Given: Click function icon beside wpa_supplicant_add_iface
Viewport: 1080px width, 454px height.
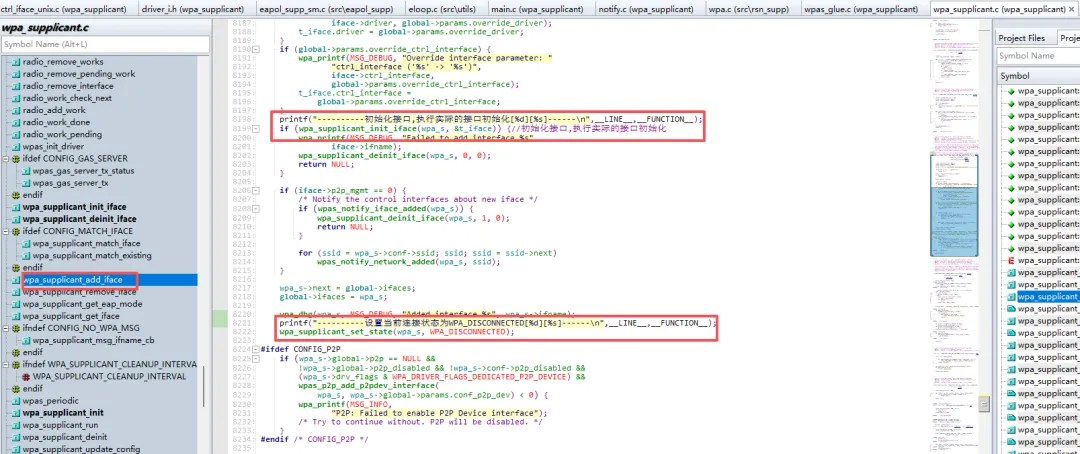Looking at the screenshot, I should (x=17, y=280).
